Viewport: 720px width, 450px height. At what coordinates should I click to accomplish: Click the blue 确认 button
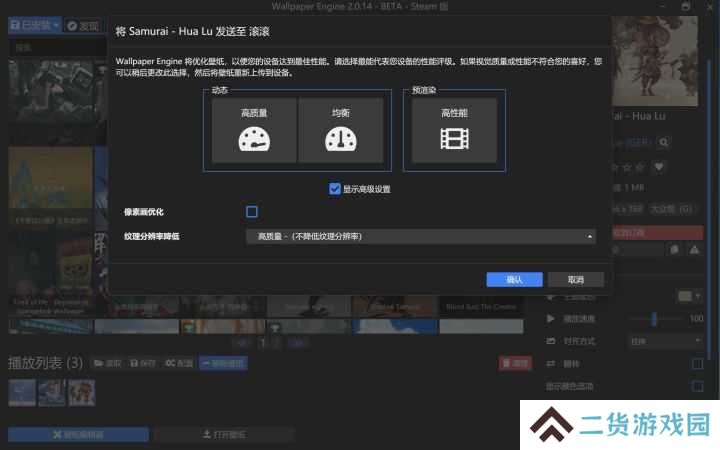(x=514, y=280)
